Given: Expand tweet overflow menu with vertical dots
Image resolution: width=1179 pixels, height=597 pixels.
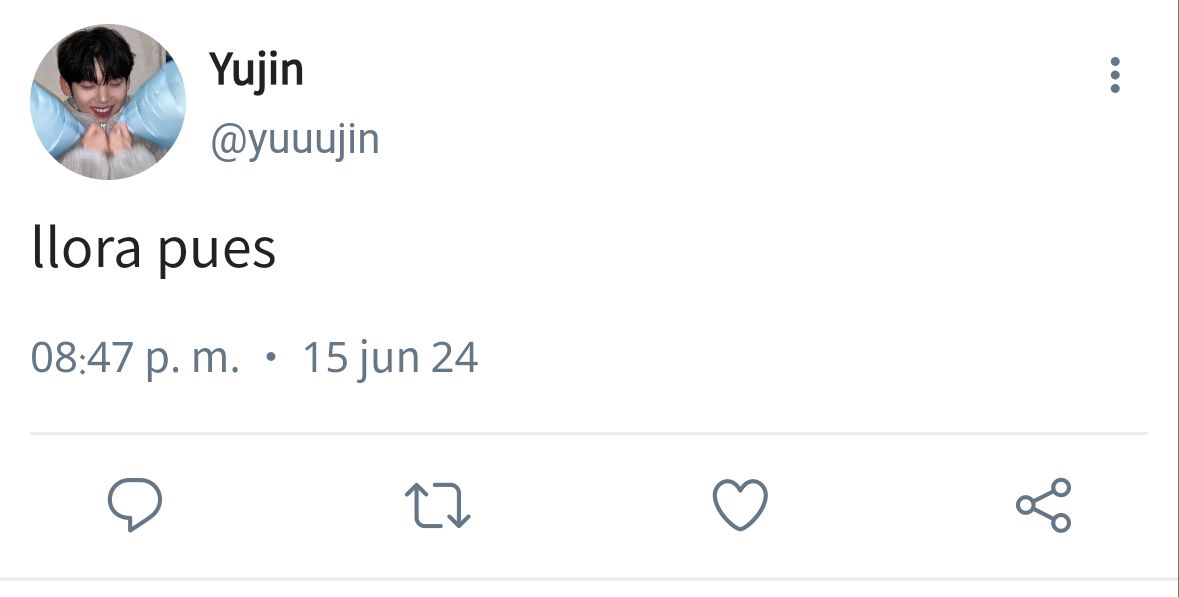Looking at the screenshot, I should (1114, 75).
